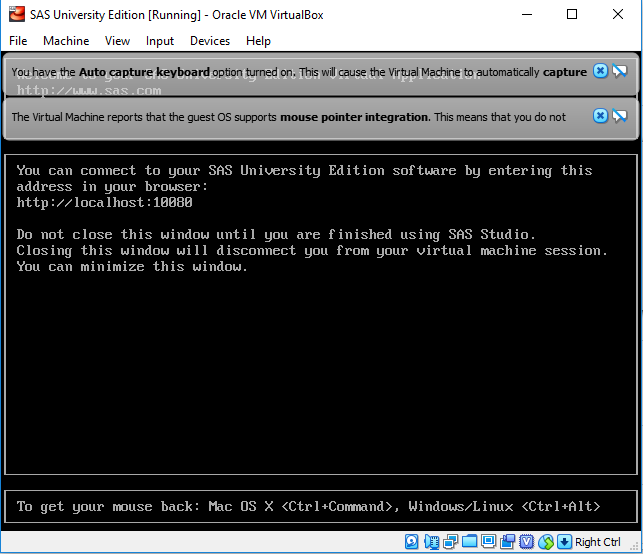Click the Right Ctrl host key label

597,542
